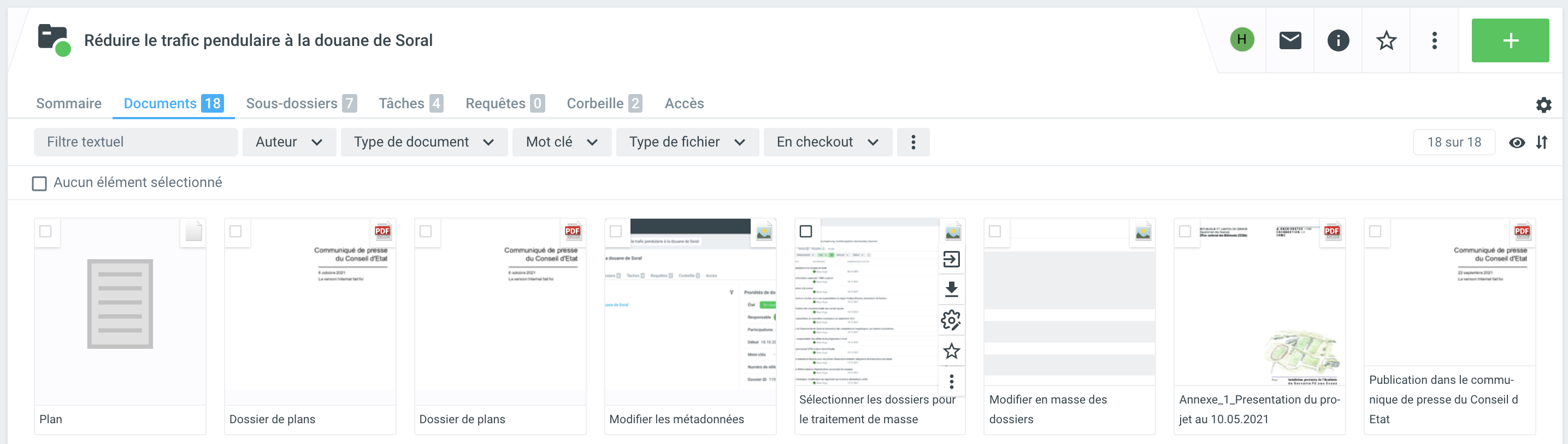Click the envelope mail icon in header
Image resolution: width=1568 pixels, height=444 pixels.
(1290, 41)
